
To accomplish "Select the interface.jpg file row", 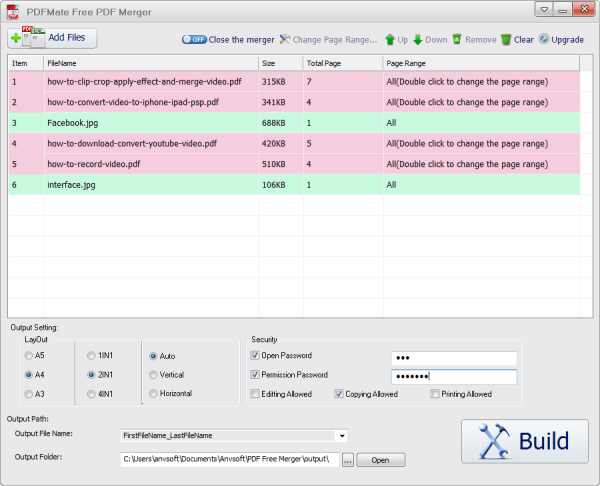I will pos(294,185).
